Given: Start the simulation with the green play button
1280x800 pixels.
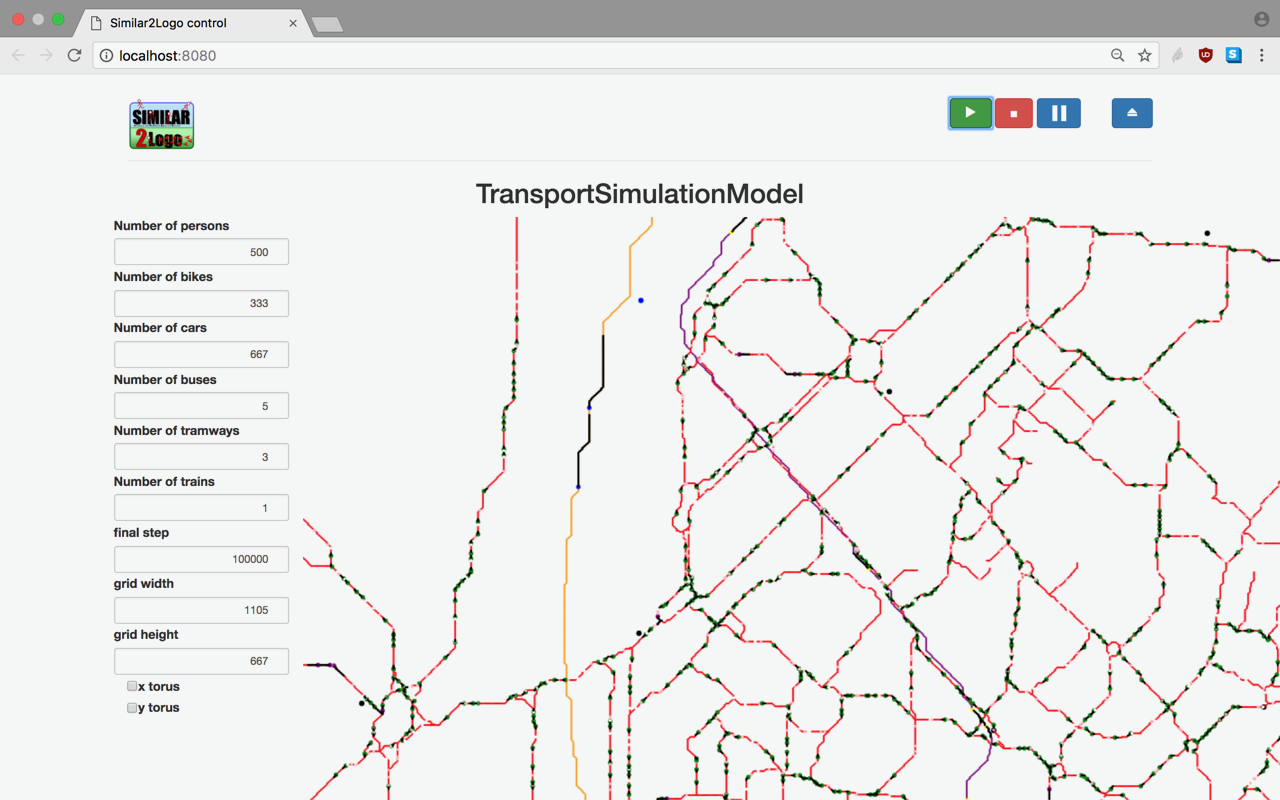Looking at the screenshot, I should pos(970,113).
